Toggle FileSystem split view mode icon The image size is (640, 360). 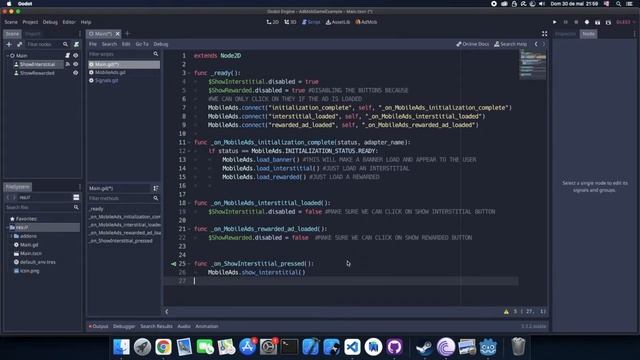point(76,197)
